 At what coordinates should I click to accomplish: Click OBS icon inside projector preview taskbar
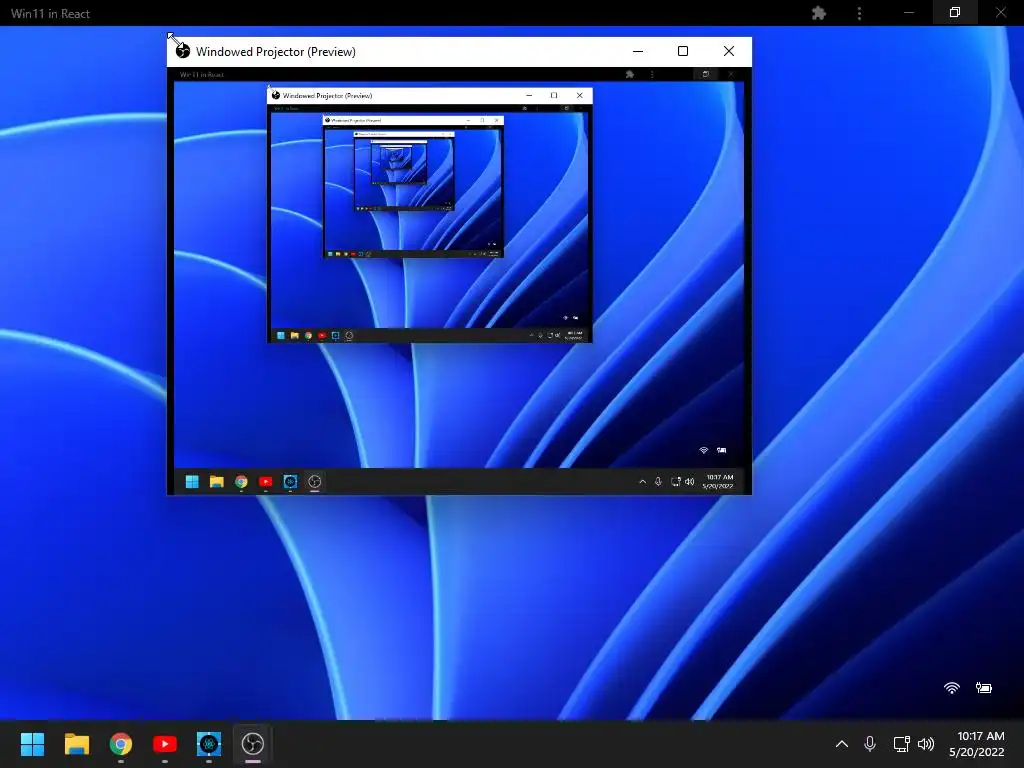[314, 482]
